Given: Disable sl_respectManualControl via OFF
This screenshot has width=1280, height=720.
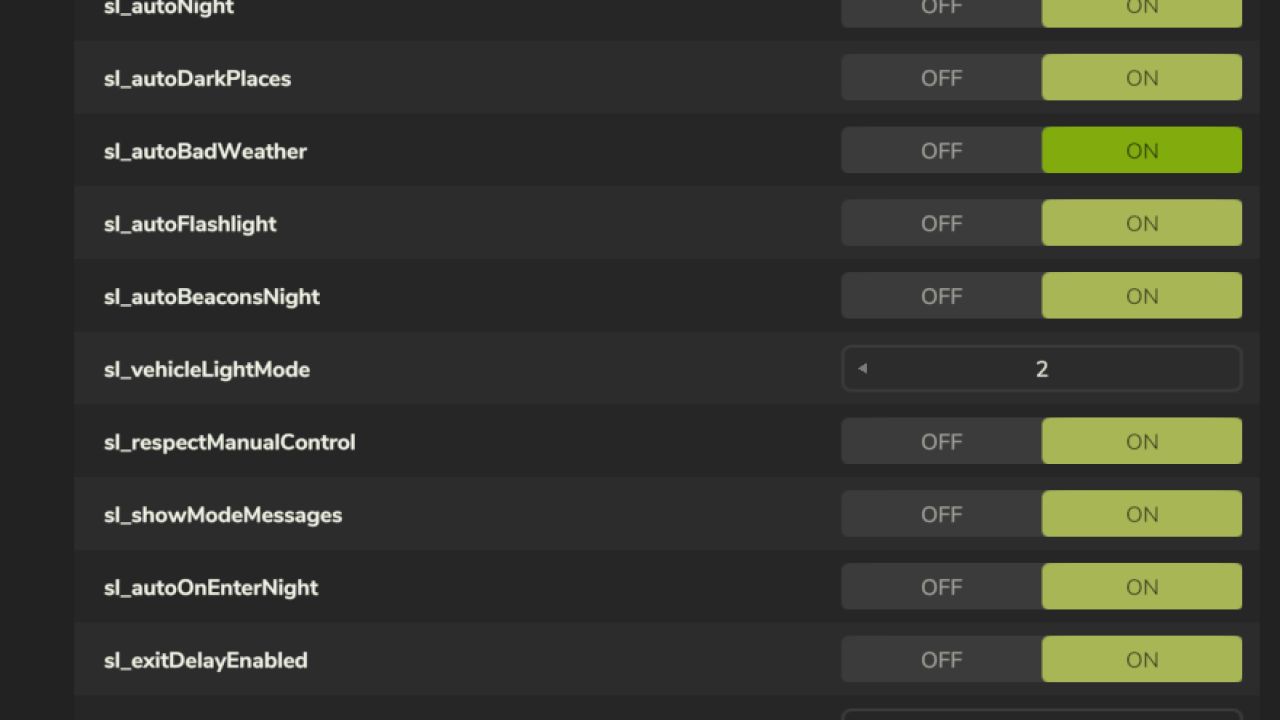Looking at the screenshot, I should 941,442.
